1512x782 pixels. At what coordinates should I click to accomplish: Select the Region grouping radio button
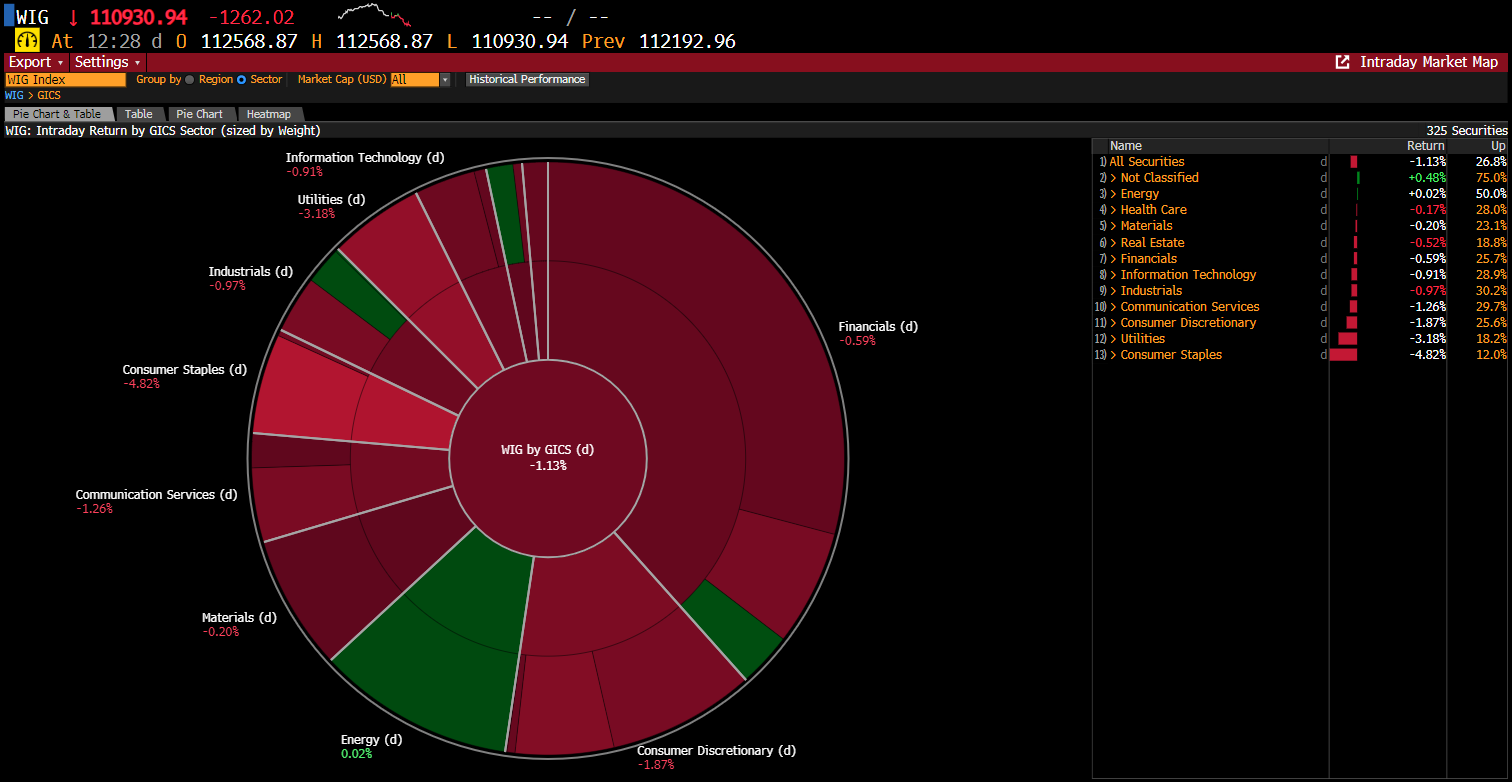[x=190, y=80]
